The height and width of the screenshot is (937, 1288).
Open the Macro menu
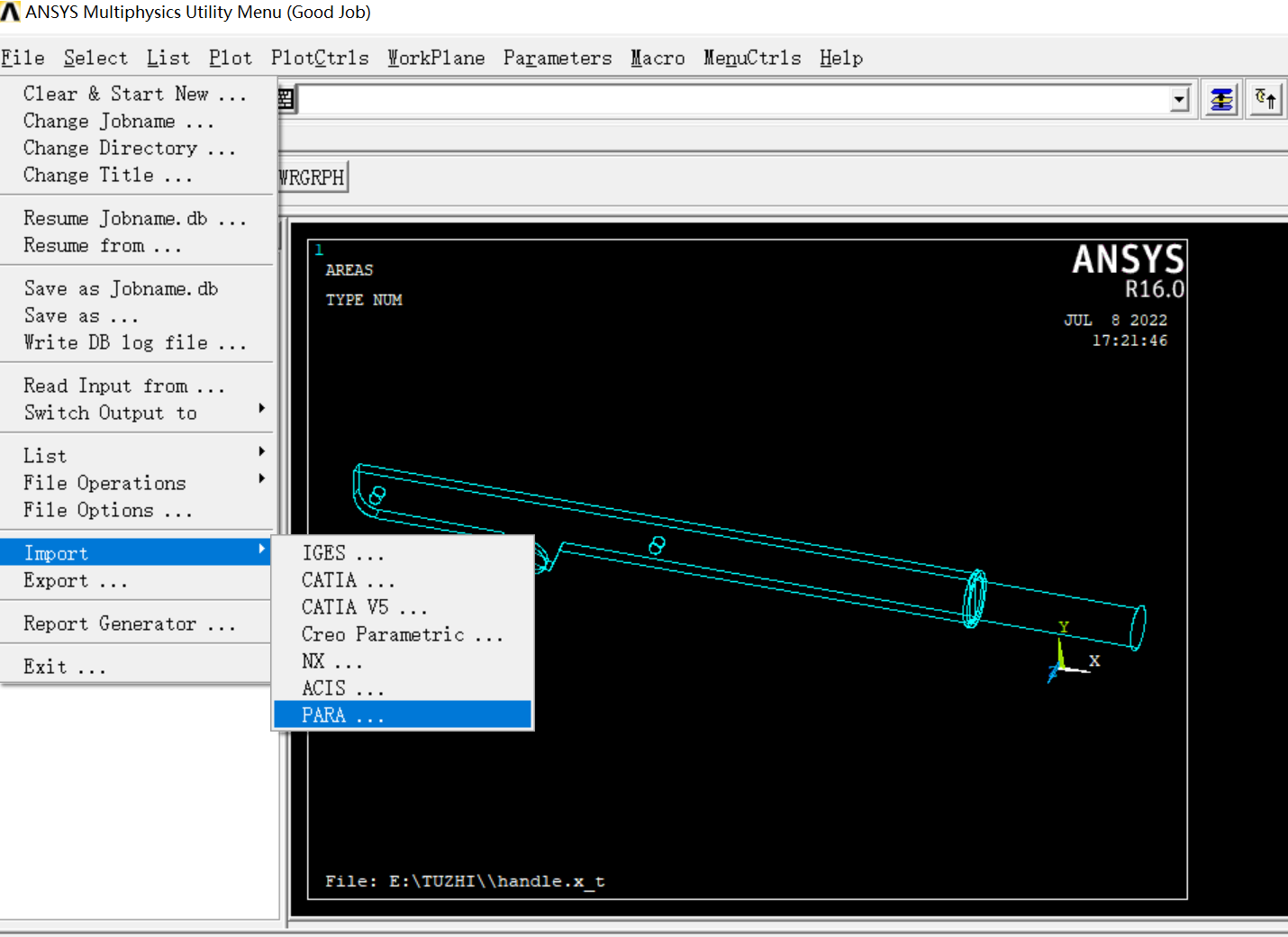click(658, 58)
